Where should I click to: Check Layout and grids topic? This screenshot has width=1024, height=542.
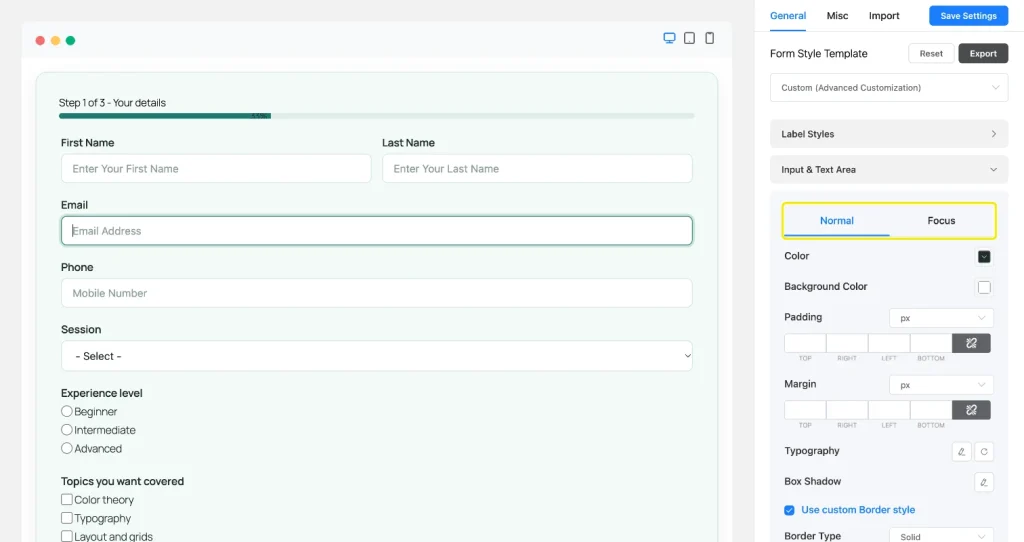[x=67, y=536]
